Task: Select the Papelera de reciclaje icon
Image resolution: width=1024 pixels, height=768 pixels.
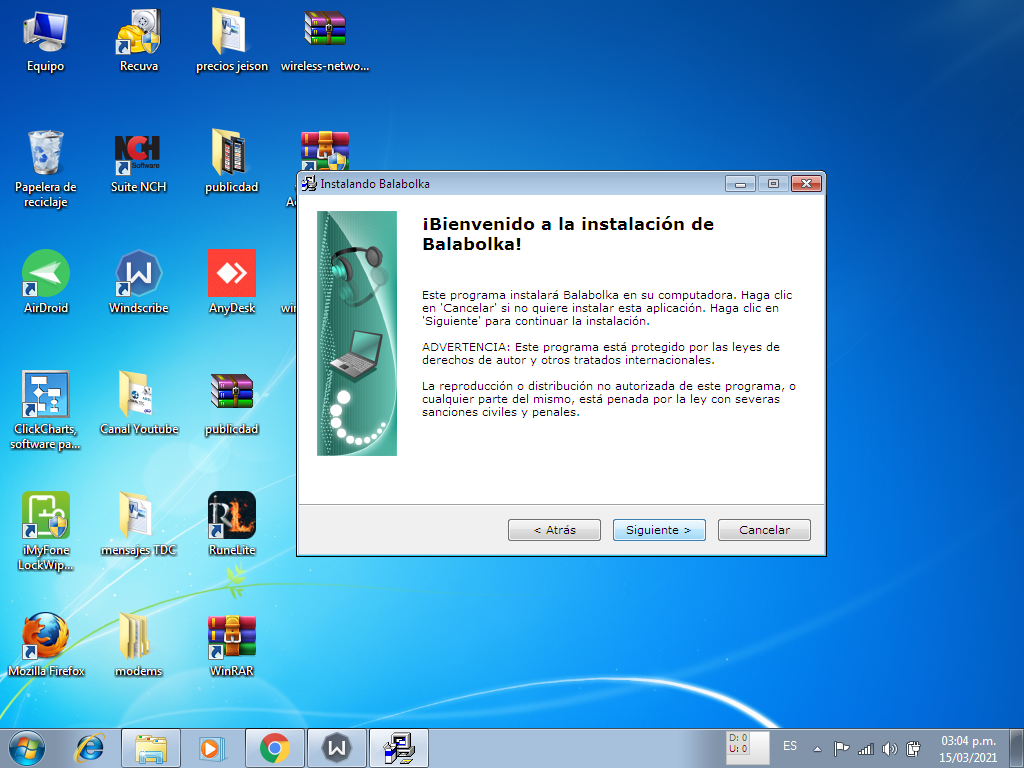Action: pos(46,169)
